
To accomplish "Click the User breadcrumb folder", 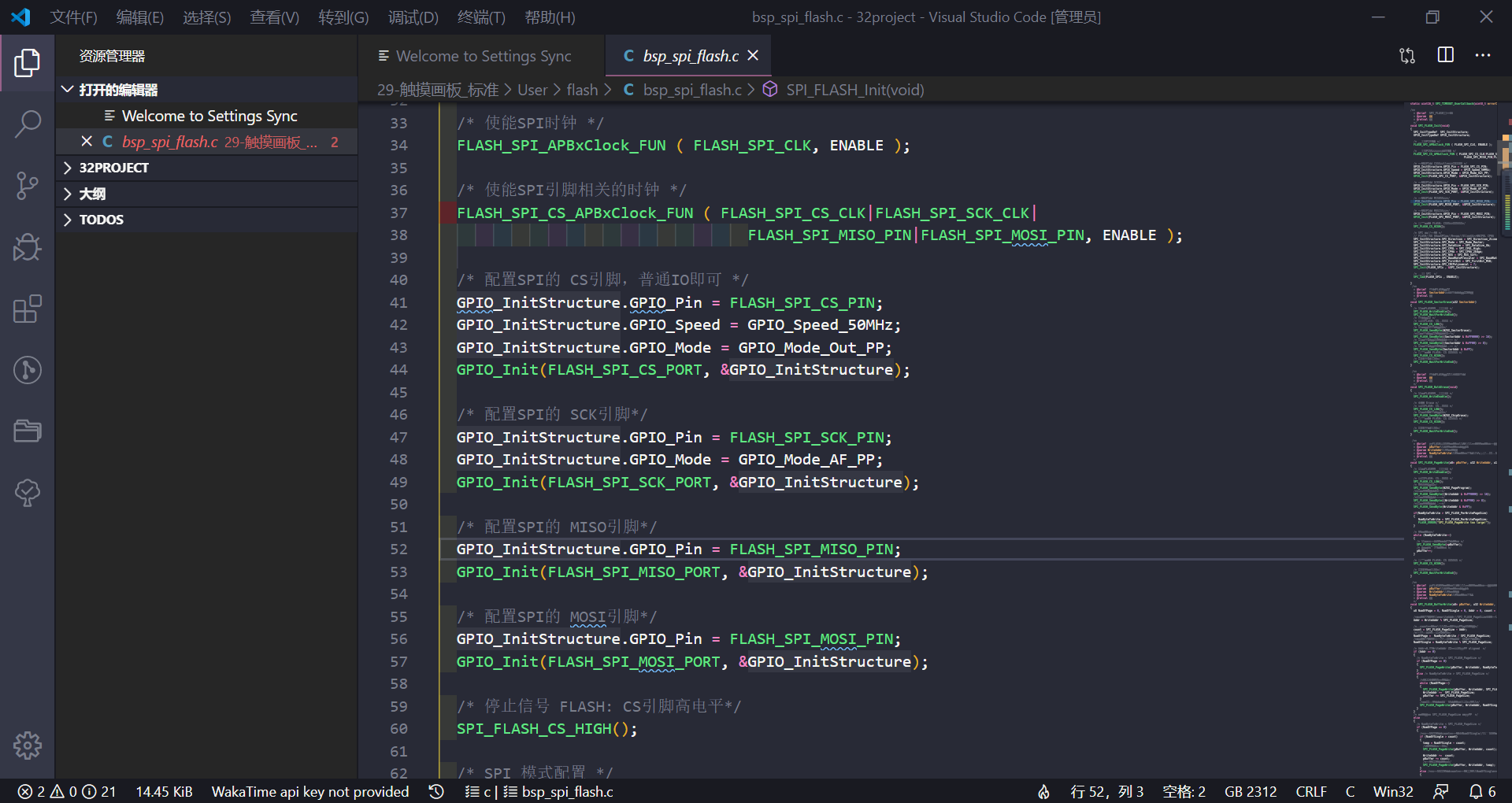I will coord(532,90).
